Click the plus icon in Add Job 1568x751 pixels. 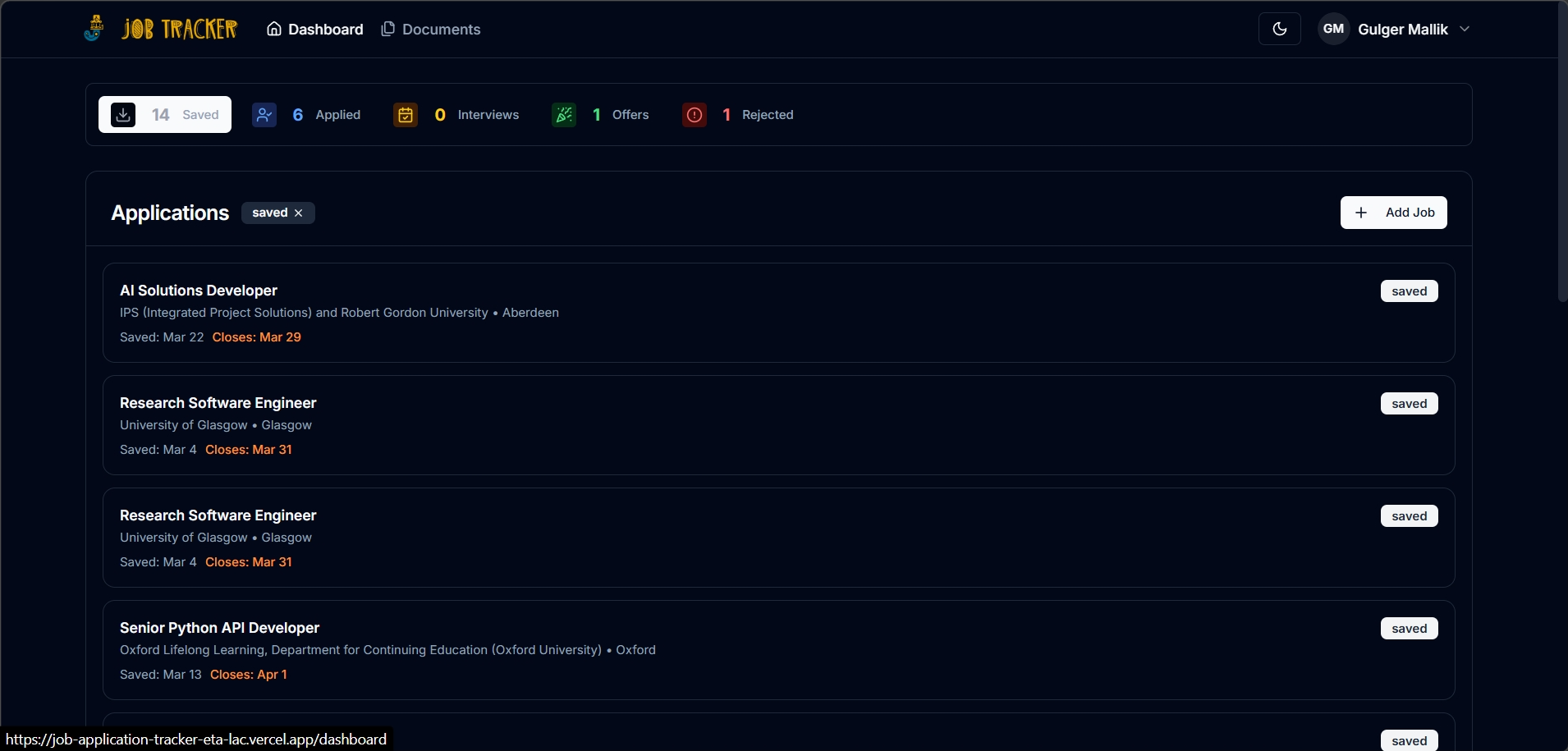click(x=1361, y=213)
